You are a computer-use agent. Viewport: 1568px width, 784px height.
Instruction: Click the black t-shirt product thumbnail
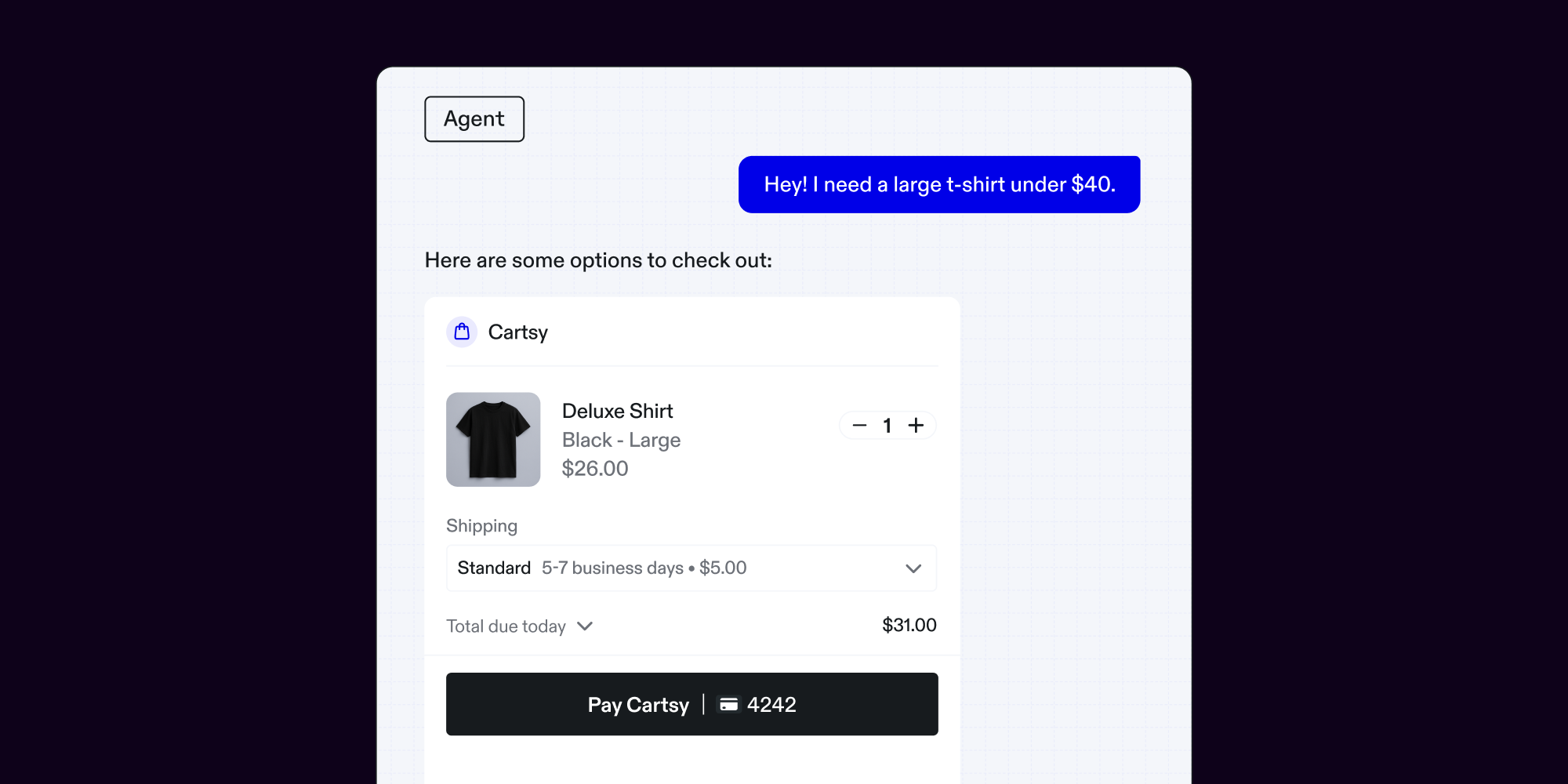click(x=493, y=439)
